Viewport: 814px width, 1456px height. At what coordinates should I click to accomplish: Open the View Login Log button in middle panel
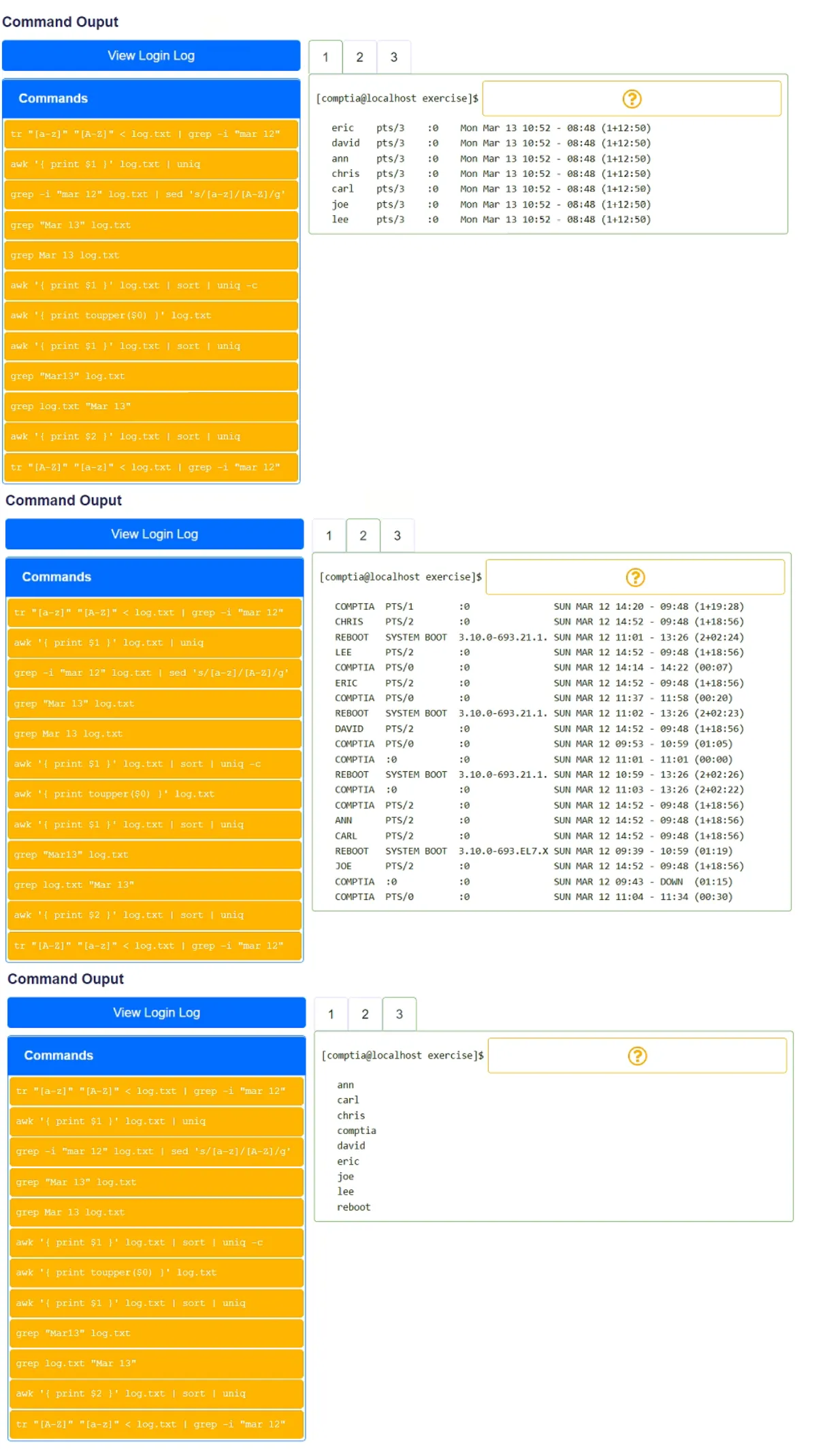point(154,534)
